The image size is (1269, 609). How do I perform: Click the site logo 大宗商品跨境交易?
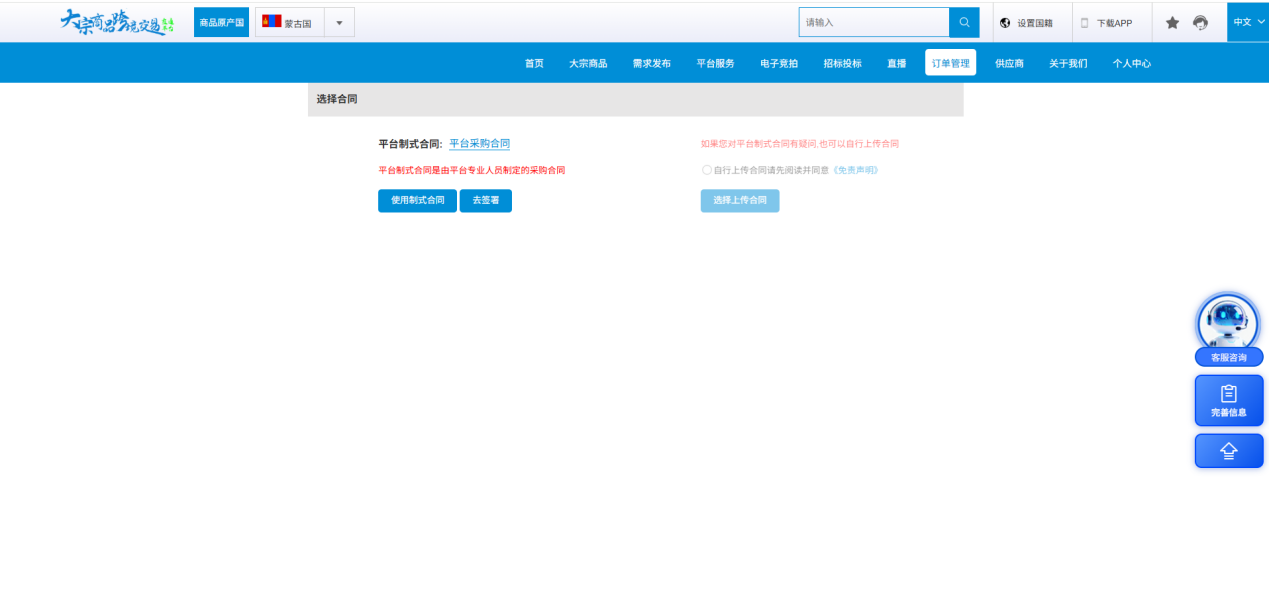(x=118, y=22)
